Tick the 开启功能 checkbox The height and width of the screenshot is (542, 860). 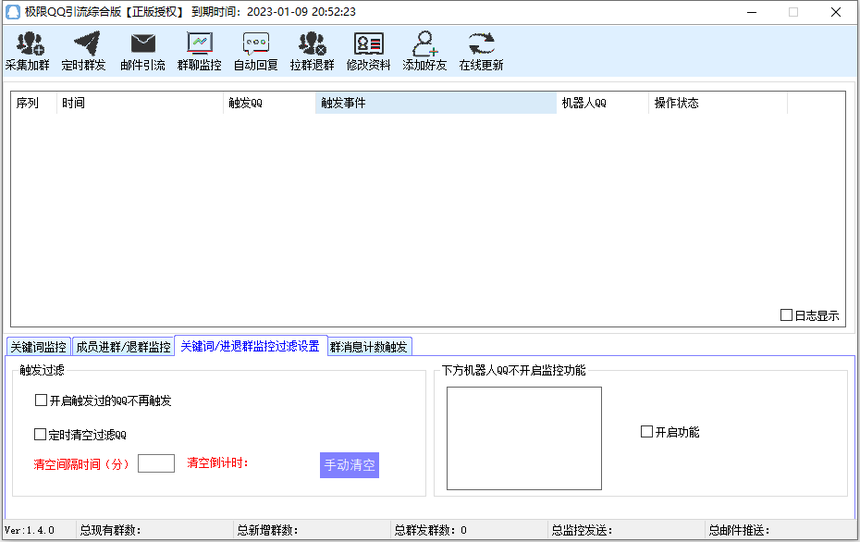[x=647, y=432]
